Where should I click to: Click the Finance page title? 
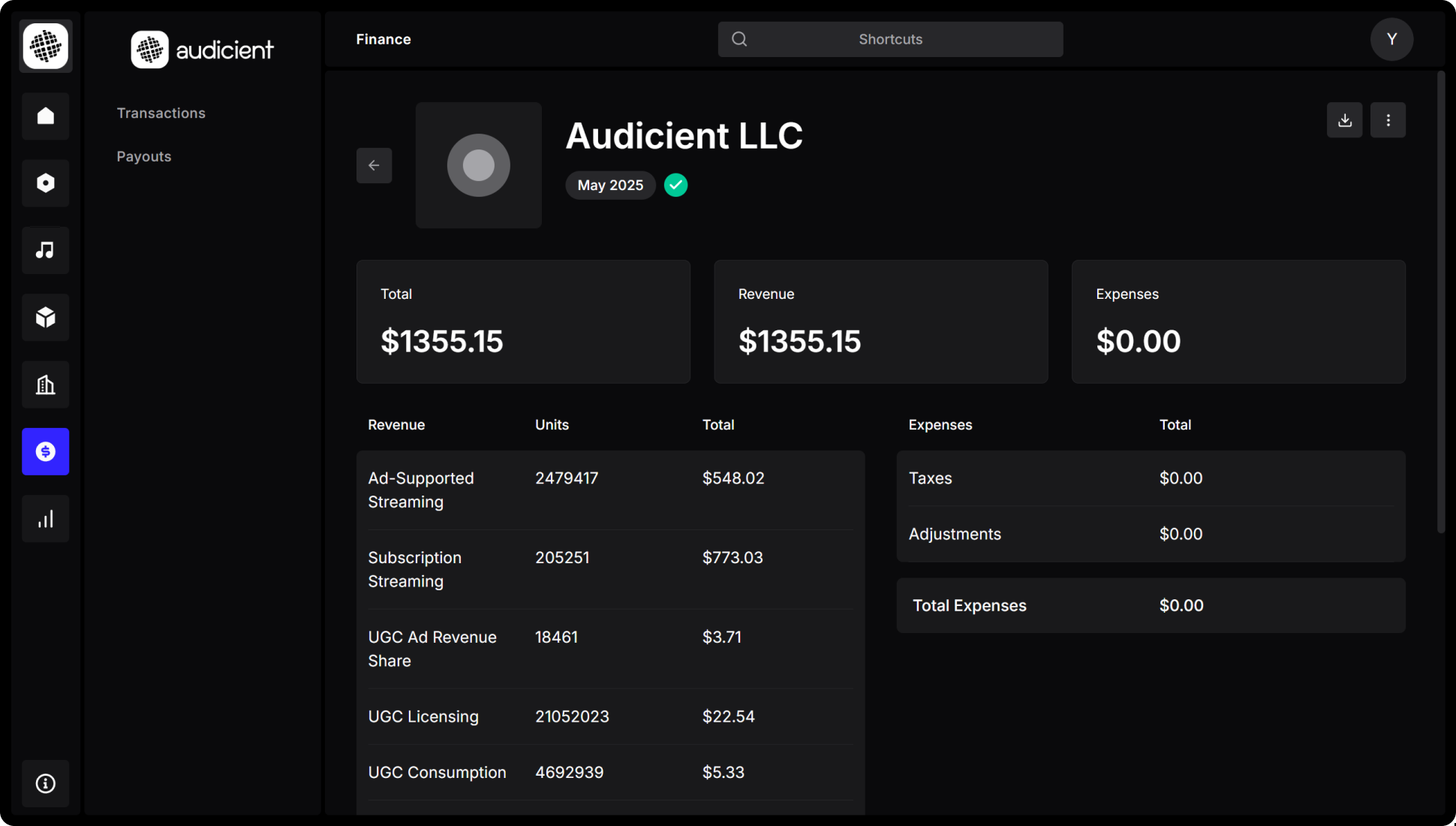click(x=383, y=39)
